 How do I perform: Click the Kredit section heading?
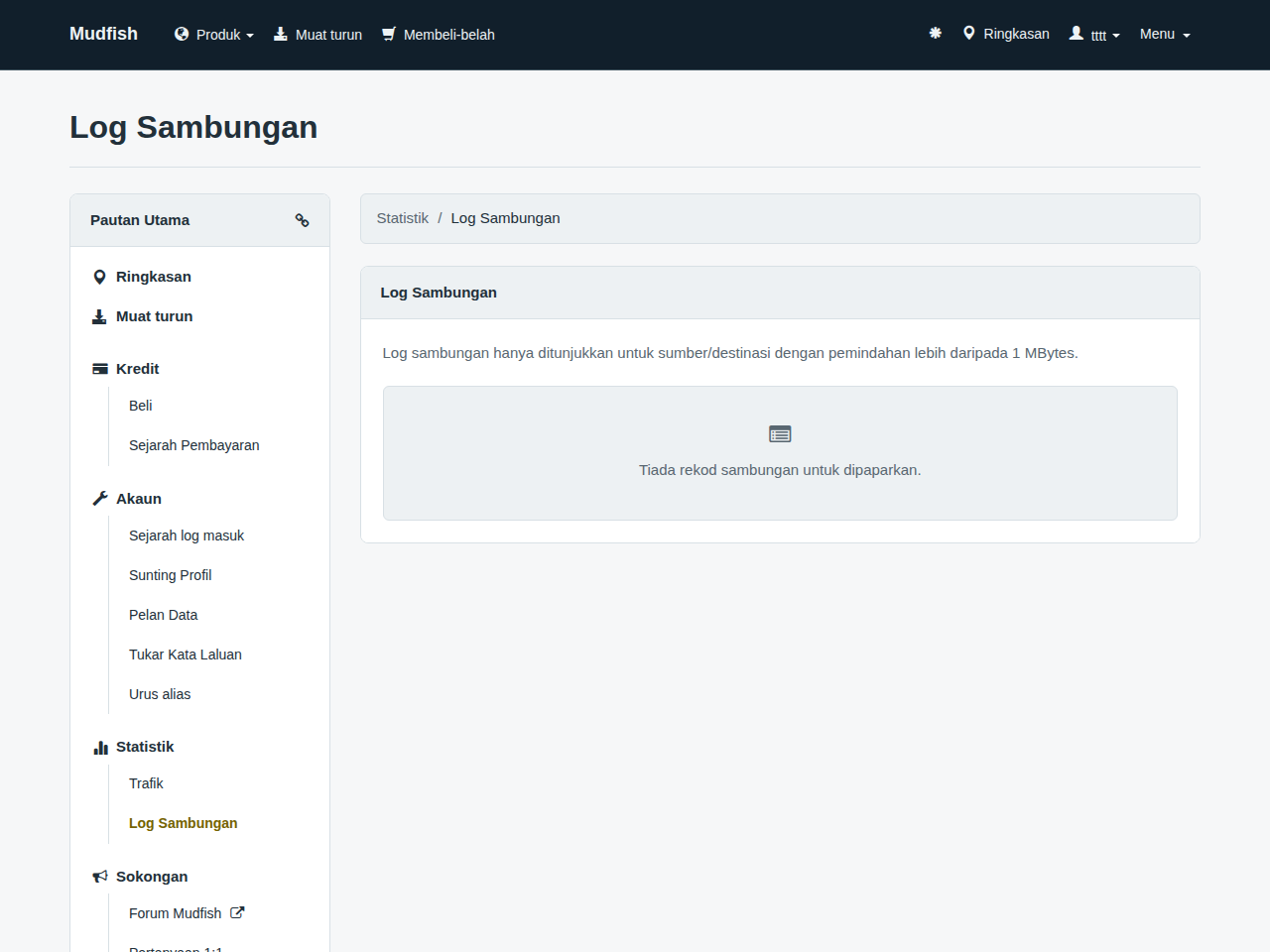tap(138, 369)
